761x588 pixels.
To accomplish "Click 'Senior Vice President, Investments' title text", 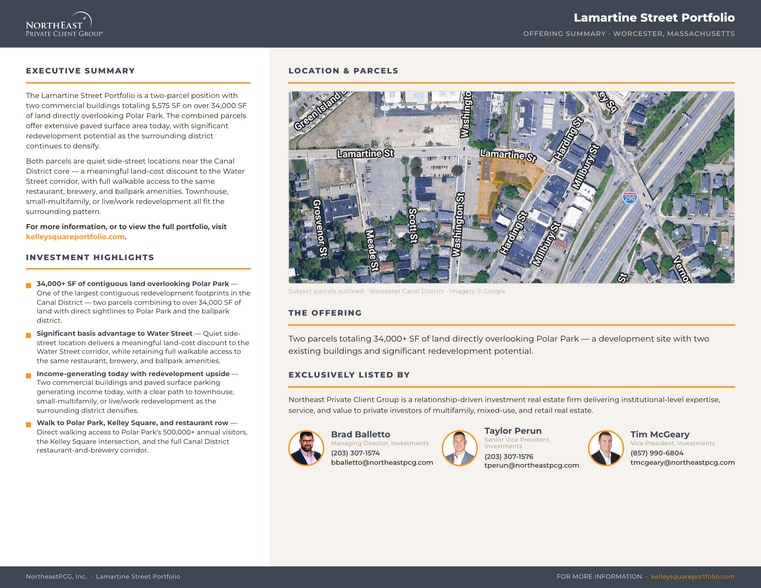I will 517,442.
